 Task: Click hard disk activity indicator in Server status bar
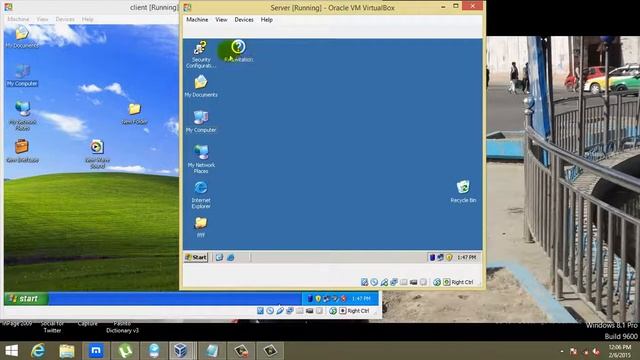coord(364,282)
